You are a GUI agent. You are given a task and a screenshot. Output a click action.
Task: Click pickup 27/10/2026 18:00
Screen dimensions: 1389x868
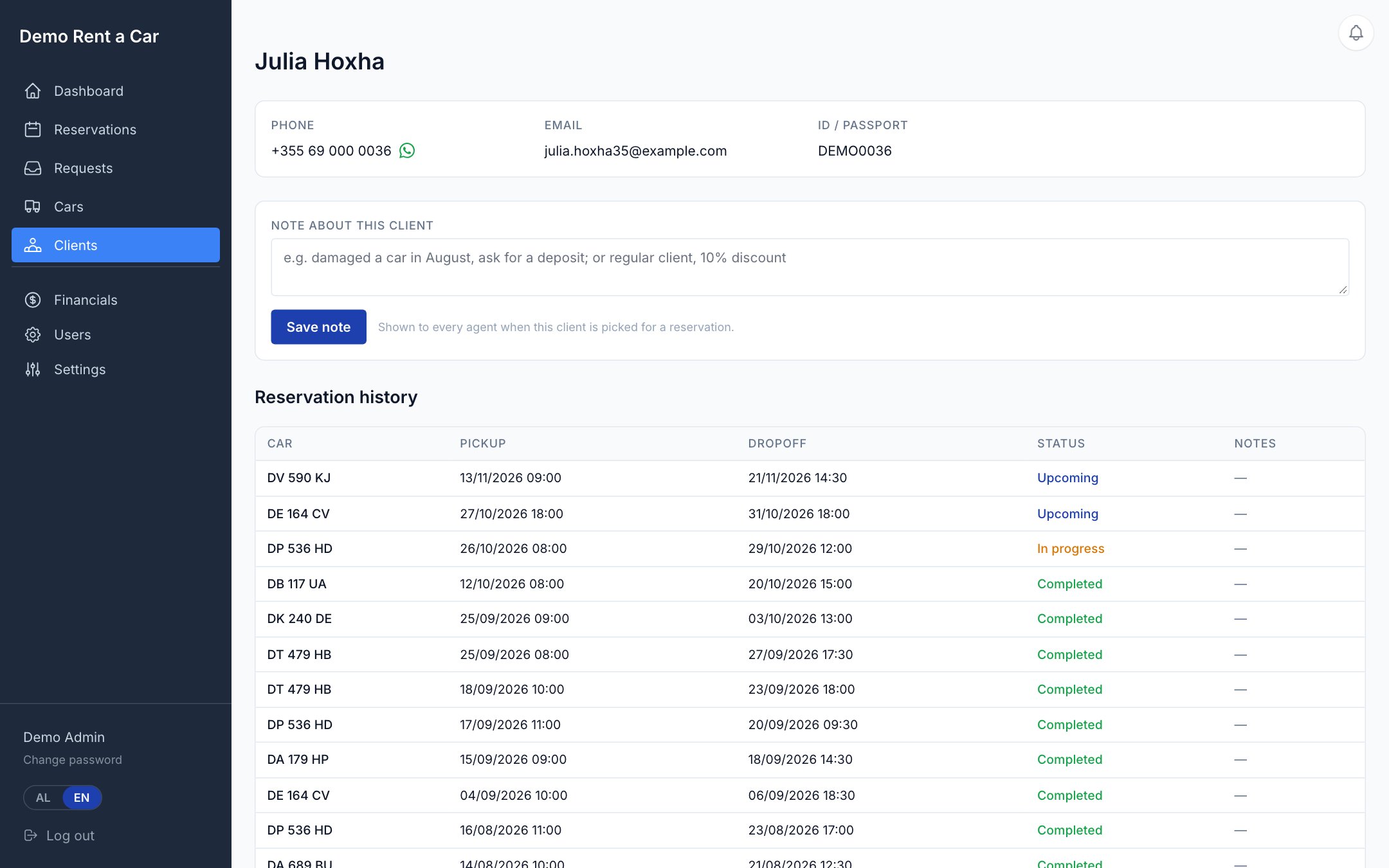click(511, 513)
